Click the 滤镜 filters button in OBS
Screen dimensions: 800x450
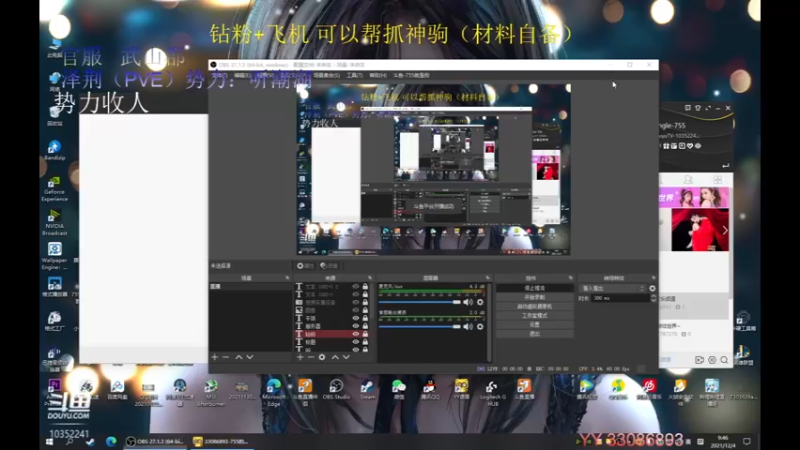coord(329,266)
